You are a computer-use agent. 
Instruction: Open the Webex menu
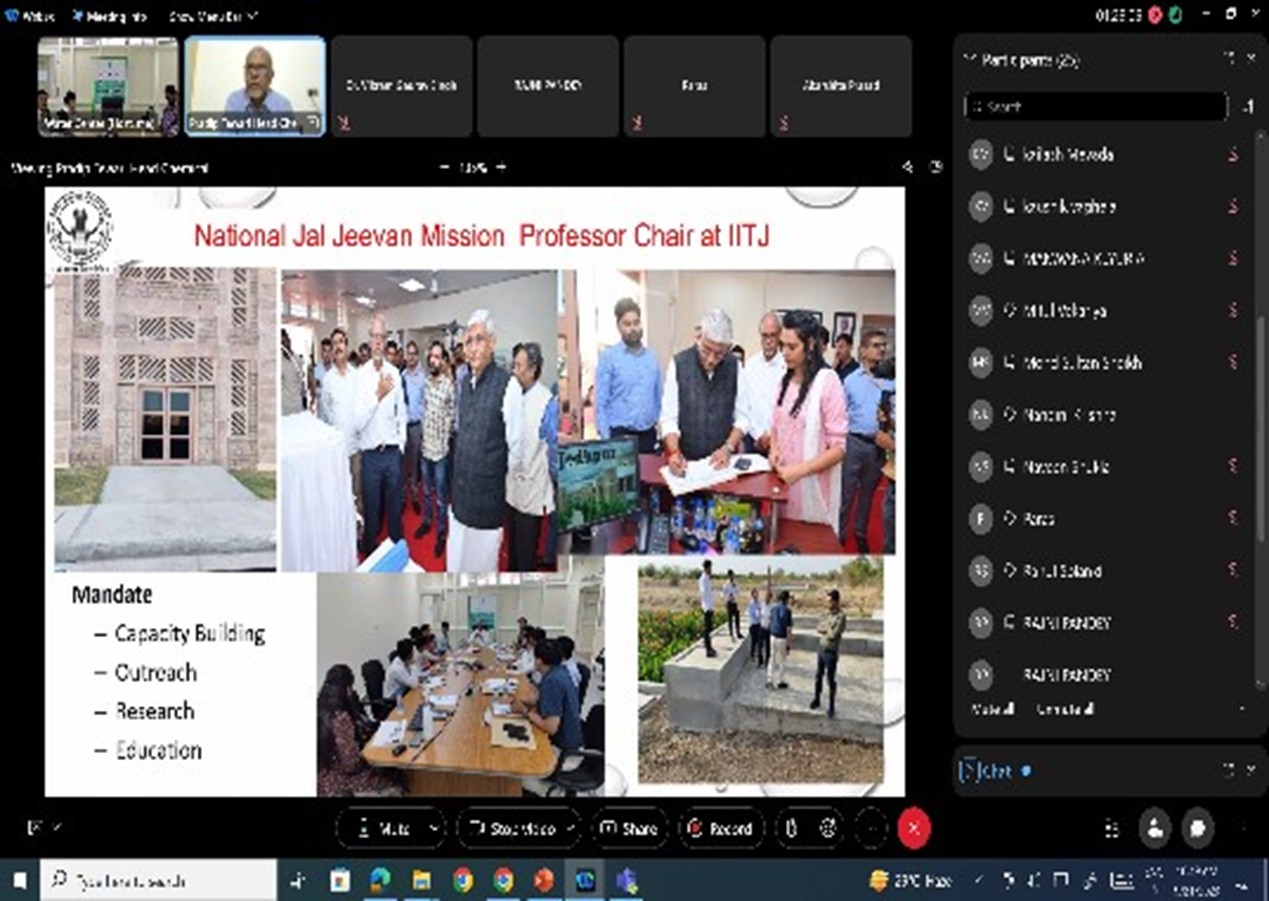[30, 15]
